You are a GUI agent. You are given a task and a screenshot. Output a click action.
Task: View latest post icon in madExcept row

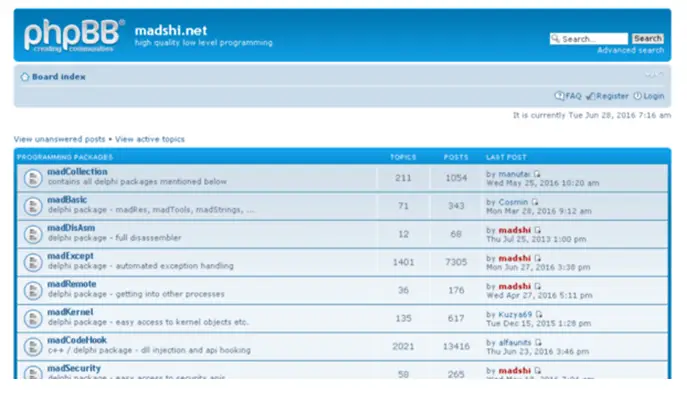pyautogui.click(x=538, y=258)
